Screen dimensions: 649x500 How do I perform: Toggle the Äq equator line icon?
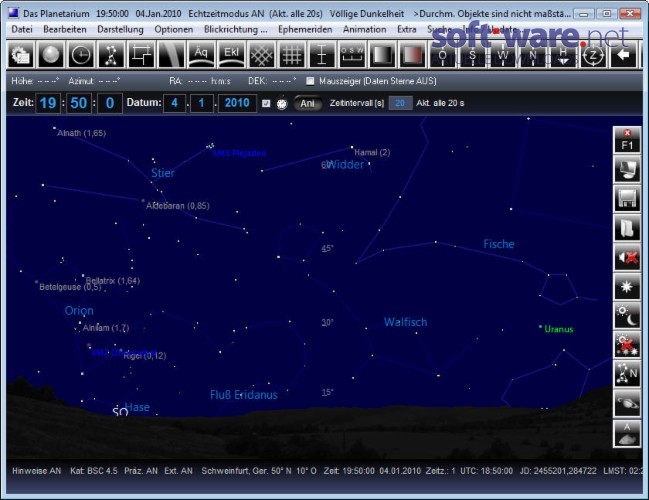(201, 55)
